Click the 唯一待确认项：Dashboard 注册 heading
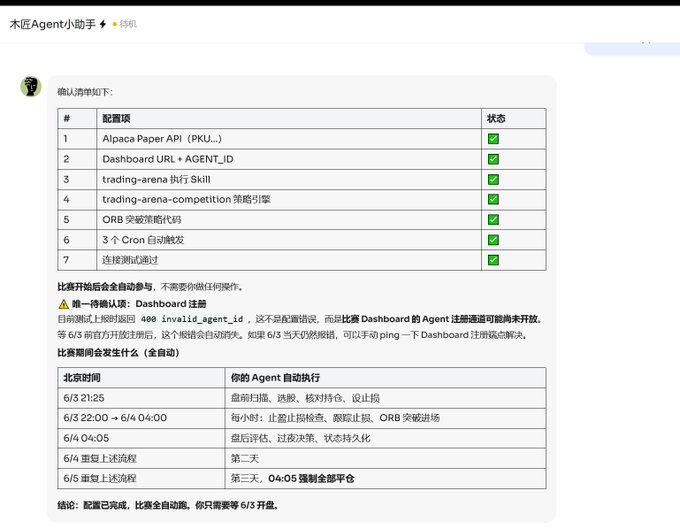Viewport: 680px width, 529px height. click(x=139, y=304)
